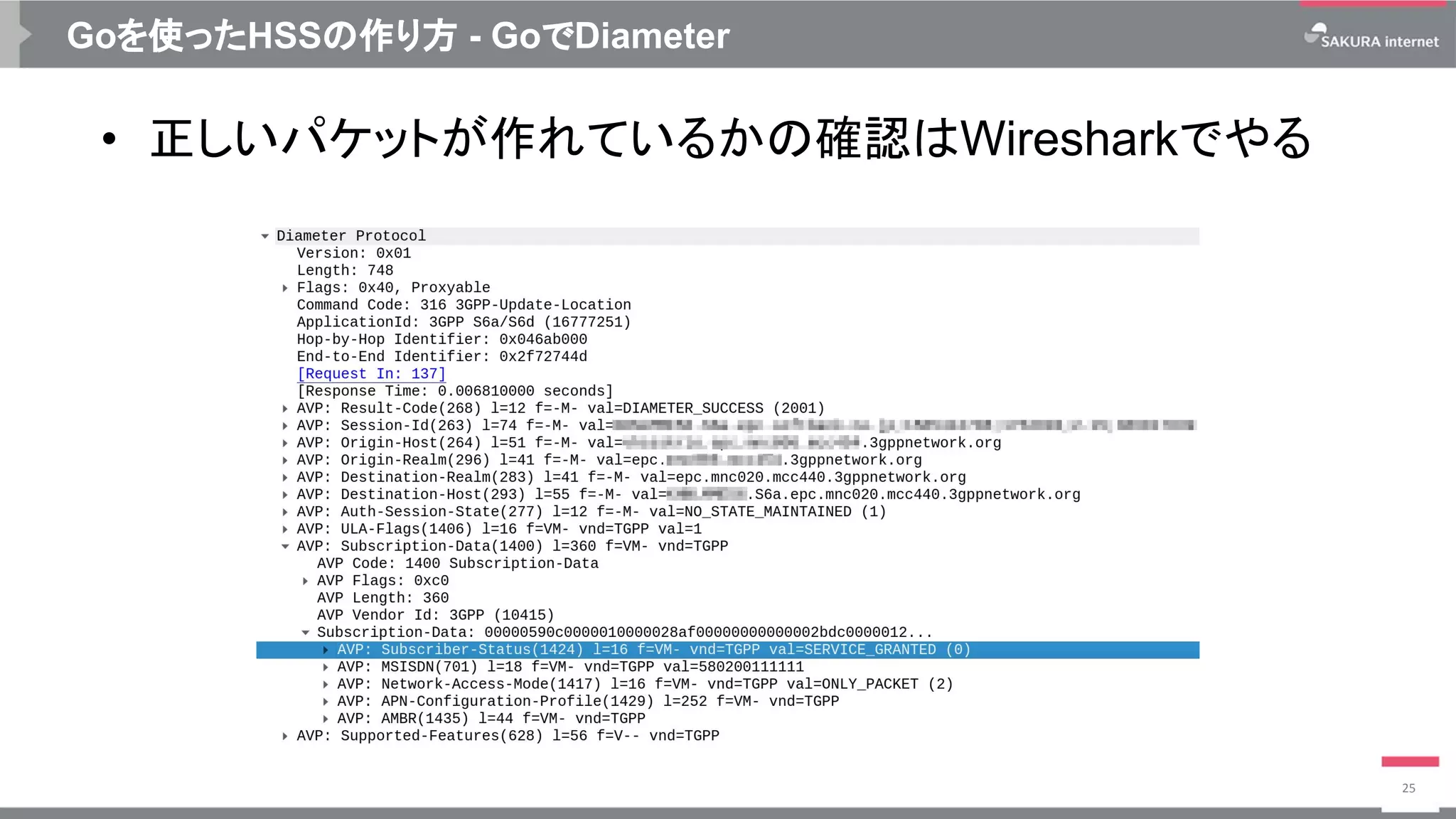Screen dimensions: 1456x819
Task: Select the End-to-End Identifier: 0x2f72744d row
Action: coord(442,357)
